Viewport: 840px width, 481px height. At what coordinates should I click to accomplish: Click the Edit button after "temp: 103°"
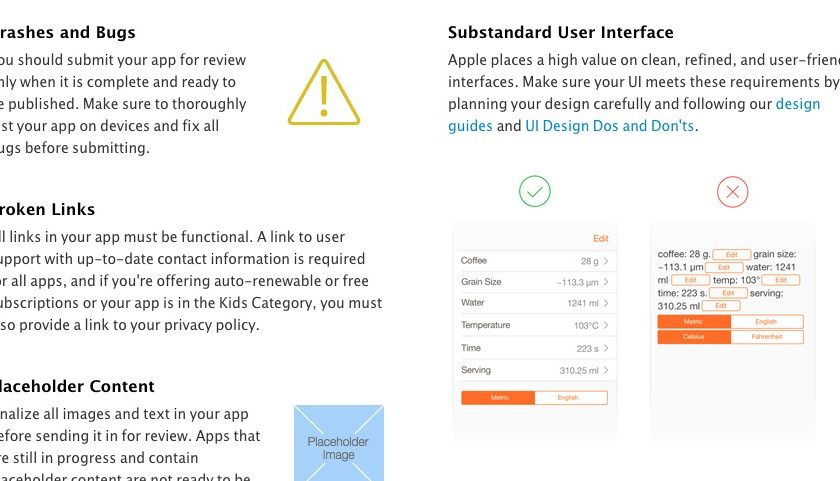point(781,281)
